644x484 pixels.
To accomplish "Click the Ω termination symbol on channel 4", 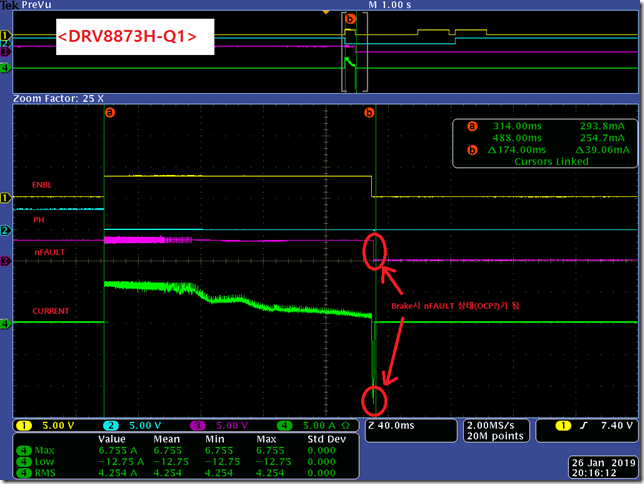I will [x=345, y=426].
